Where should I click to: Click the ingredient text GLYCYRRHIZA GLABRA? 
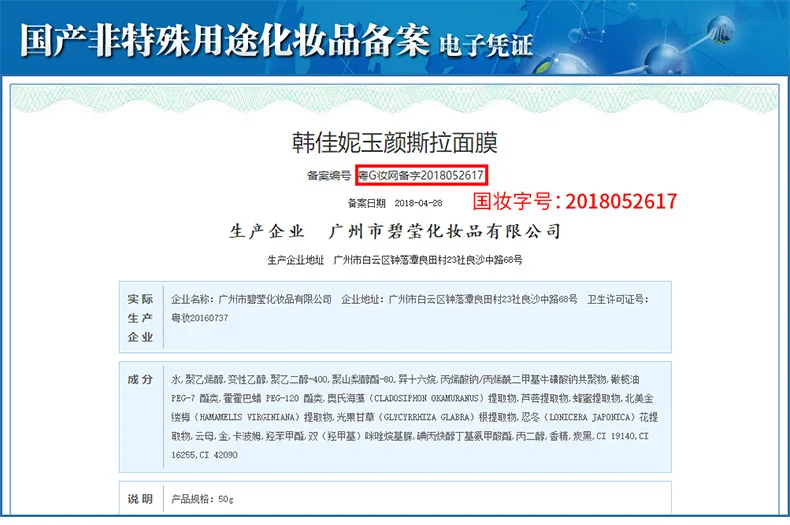click(429, 417)
